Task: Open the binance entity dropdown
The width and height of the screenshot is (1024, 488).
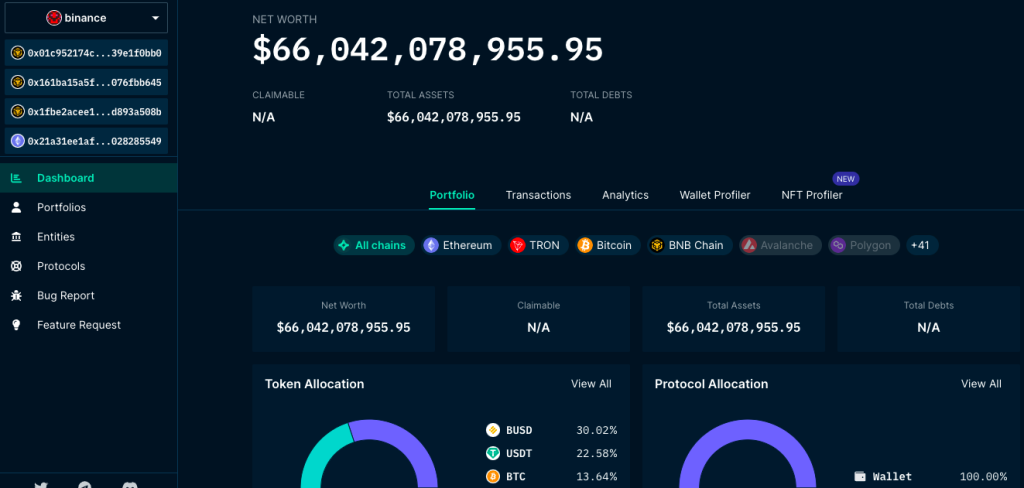Action: point(89,18)
